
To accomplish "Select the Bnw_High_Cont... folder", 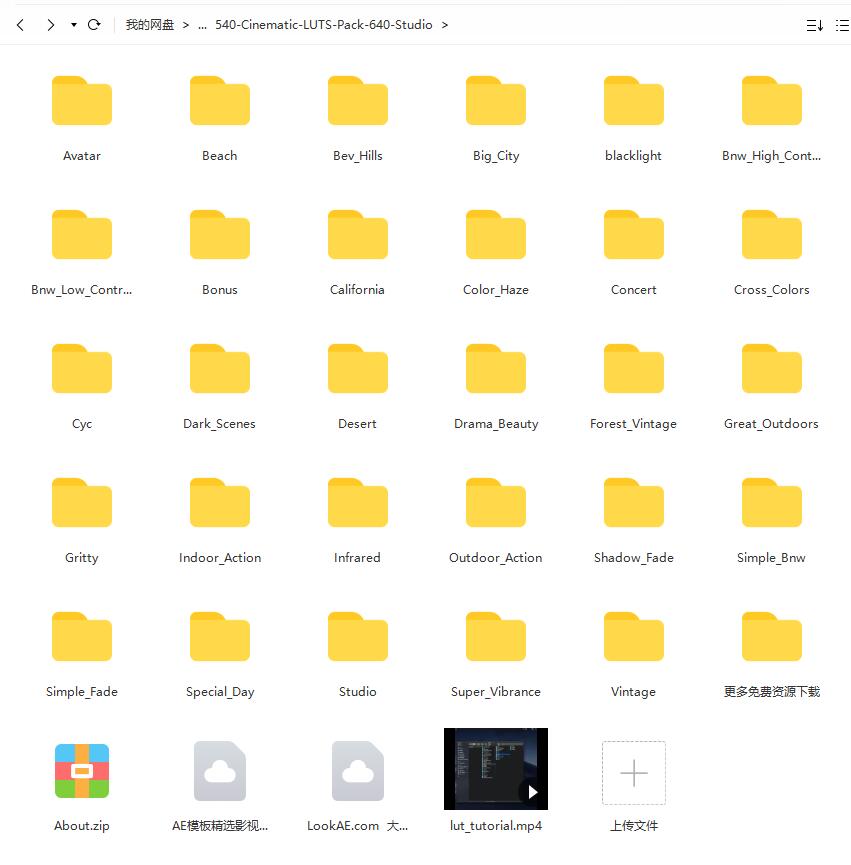I will pos(772,101).
